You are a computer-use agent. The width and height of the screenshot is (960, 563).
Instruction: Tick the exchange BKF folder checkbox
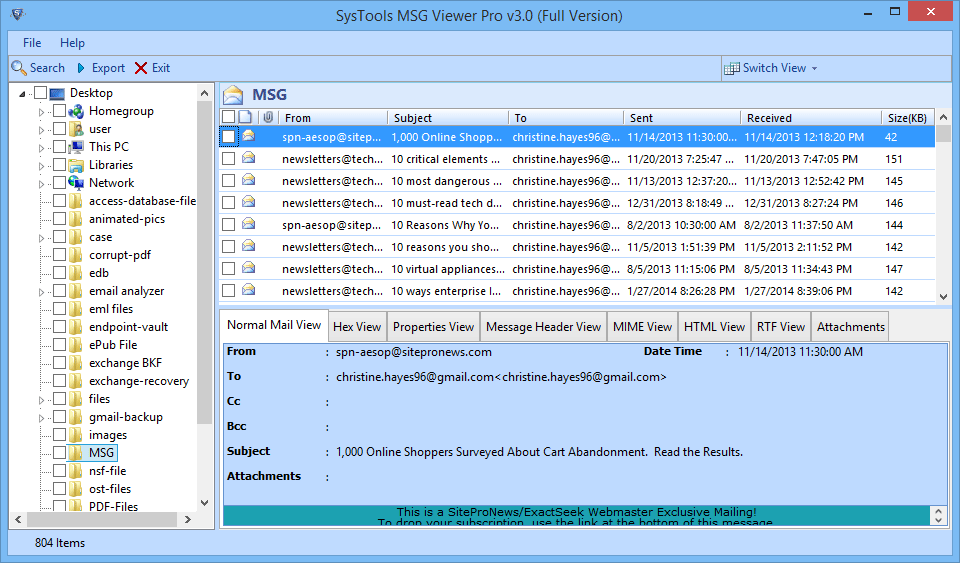59,363
